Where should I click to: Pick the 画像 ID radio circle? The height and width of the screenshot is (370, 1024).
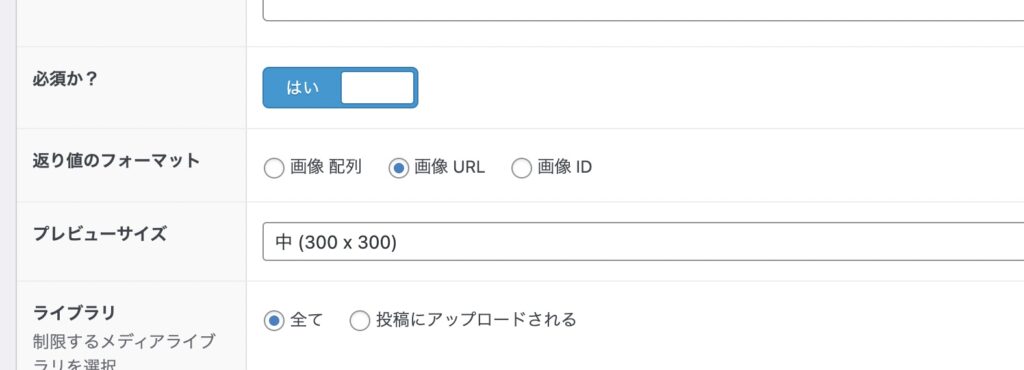(x=521, y=169)
